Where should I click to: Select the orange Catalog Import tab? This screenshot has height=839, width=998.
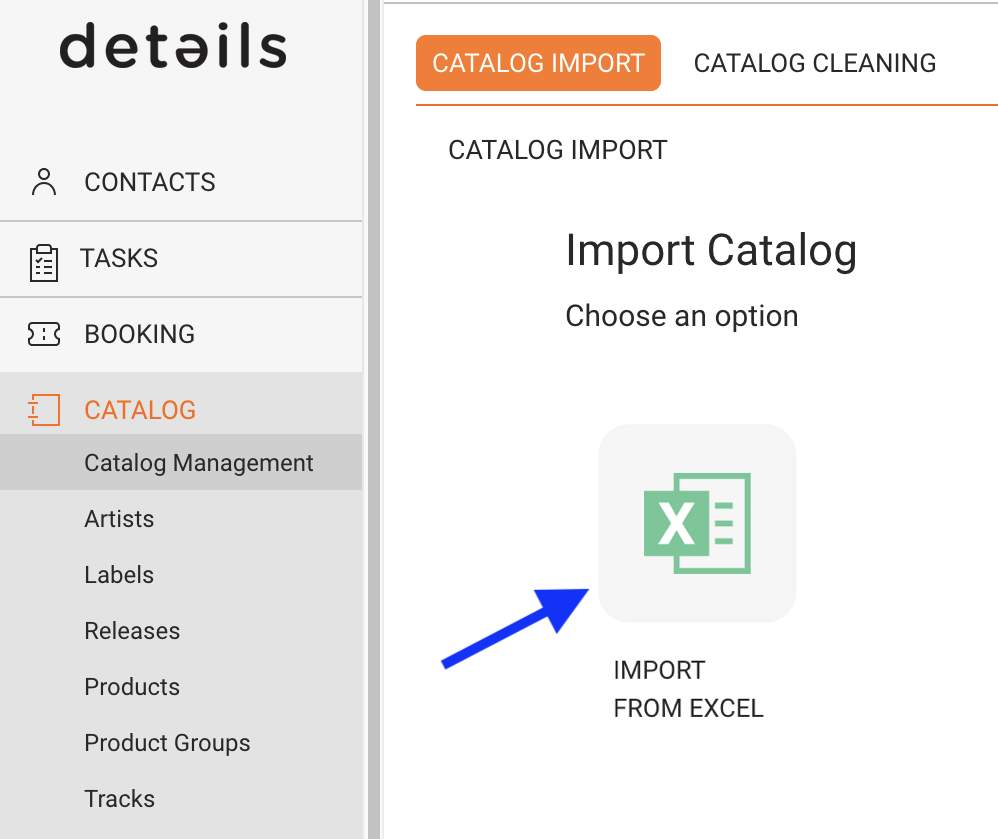pos(538,63)
